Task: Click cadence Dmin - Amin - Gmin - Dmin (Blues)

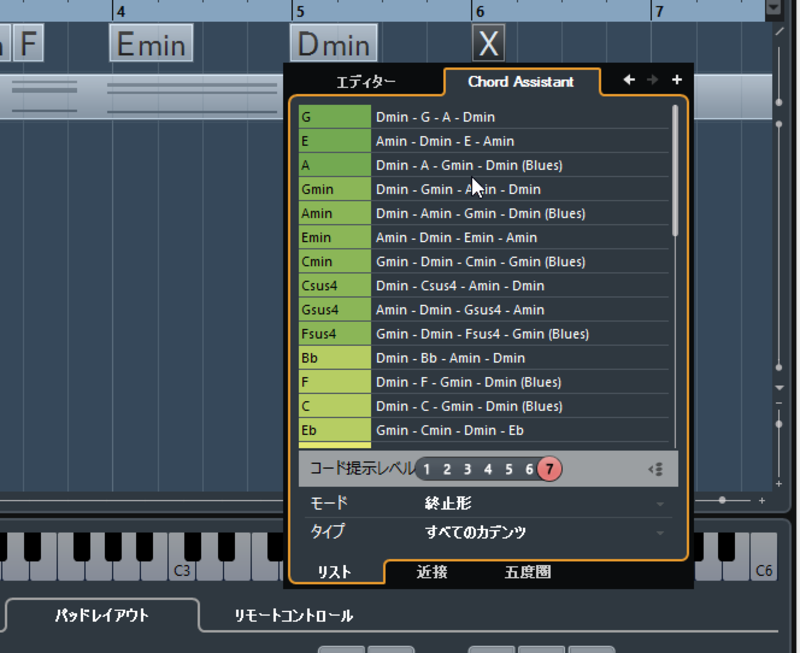Action: click(481, 213)
